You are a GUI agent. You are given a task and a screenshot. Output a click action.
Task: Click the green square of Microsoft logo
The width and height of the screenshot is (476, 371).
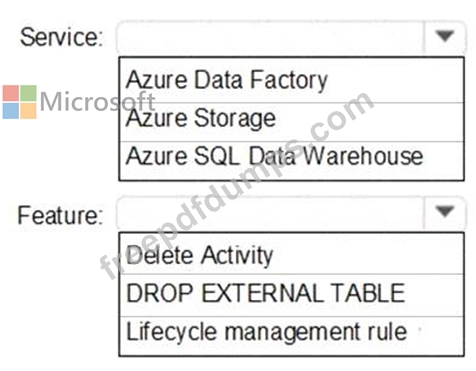pos(28,93)
